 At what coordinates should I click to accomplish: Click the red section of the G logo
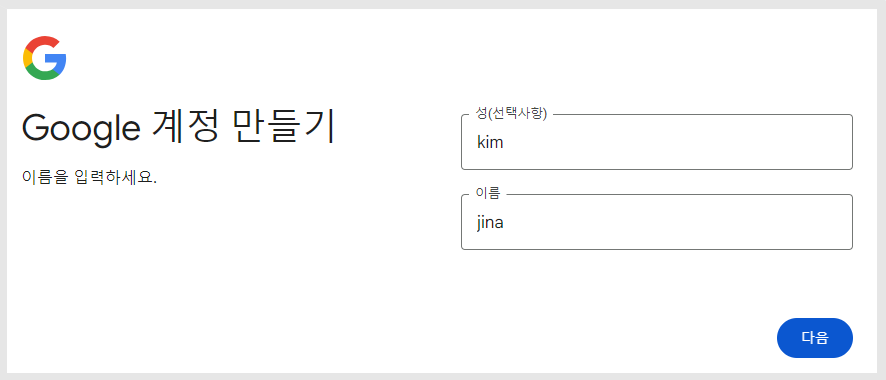click(x=42, y=43)
